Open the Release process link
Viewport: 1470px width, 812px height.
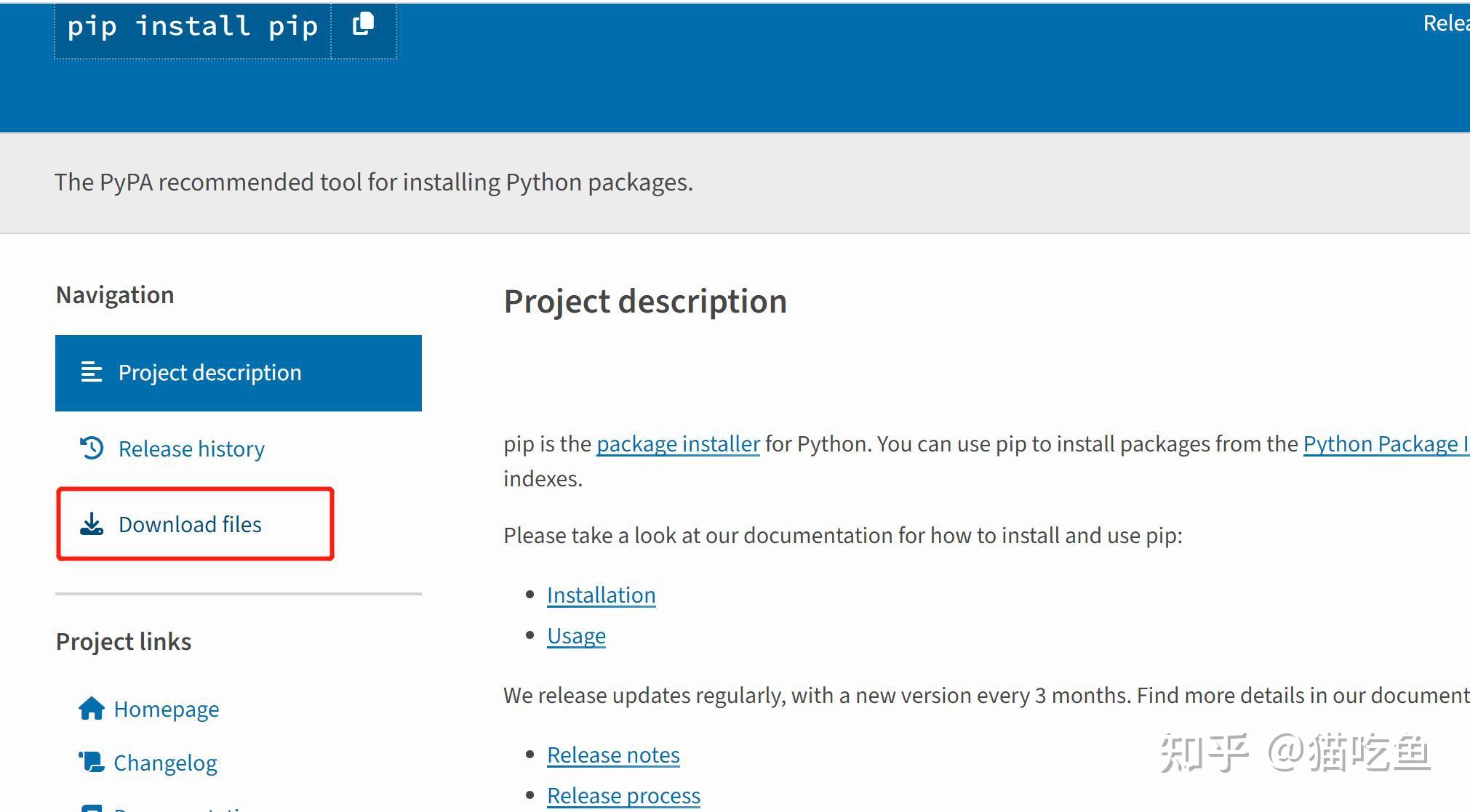(623, 795)
